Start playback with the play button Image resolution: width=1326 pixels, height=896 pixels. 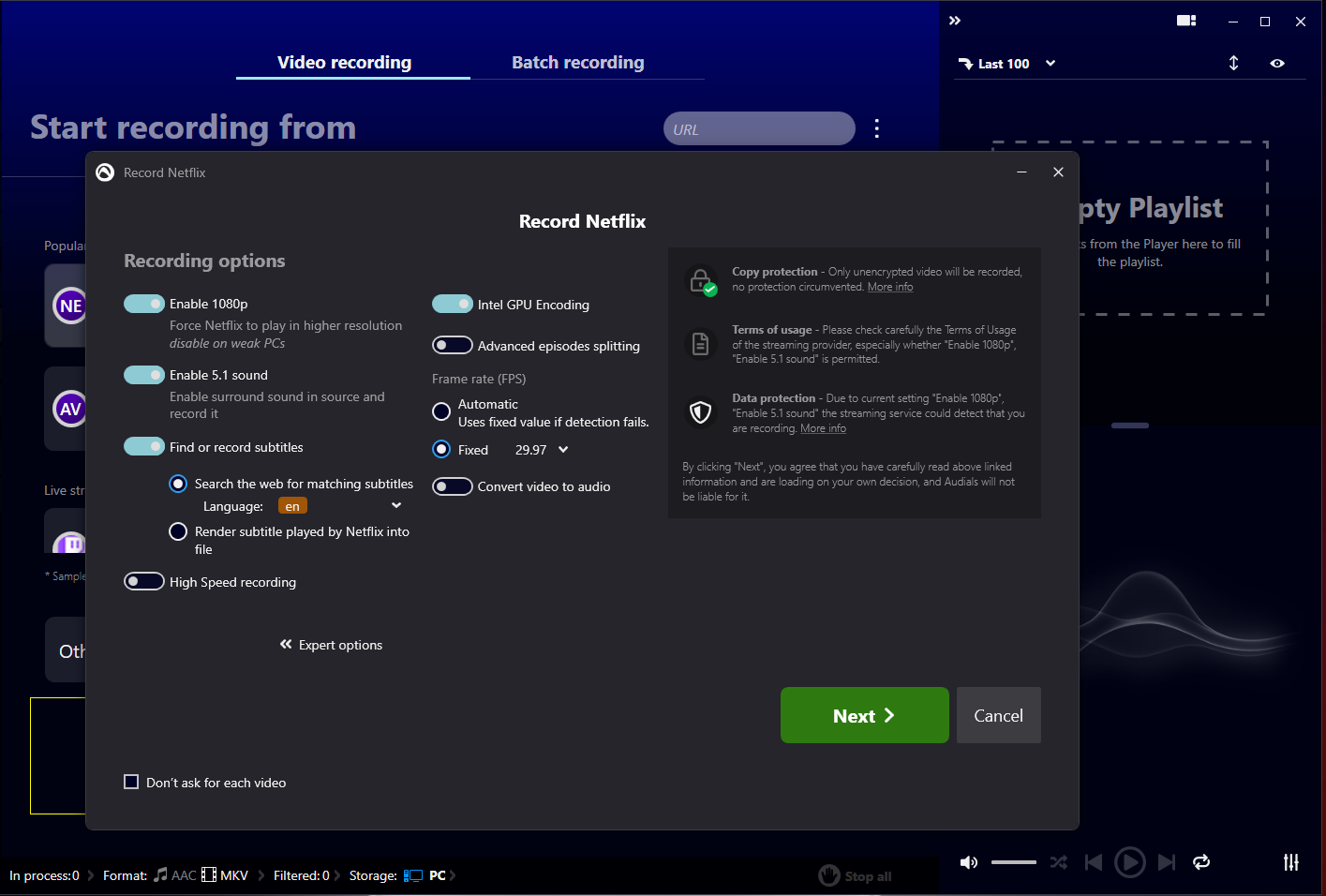(x=1129, y=862)
